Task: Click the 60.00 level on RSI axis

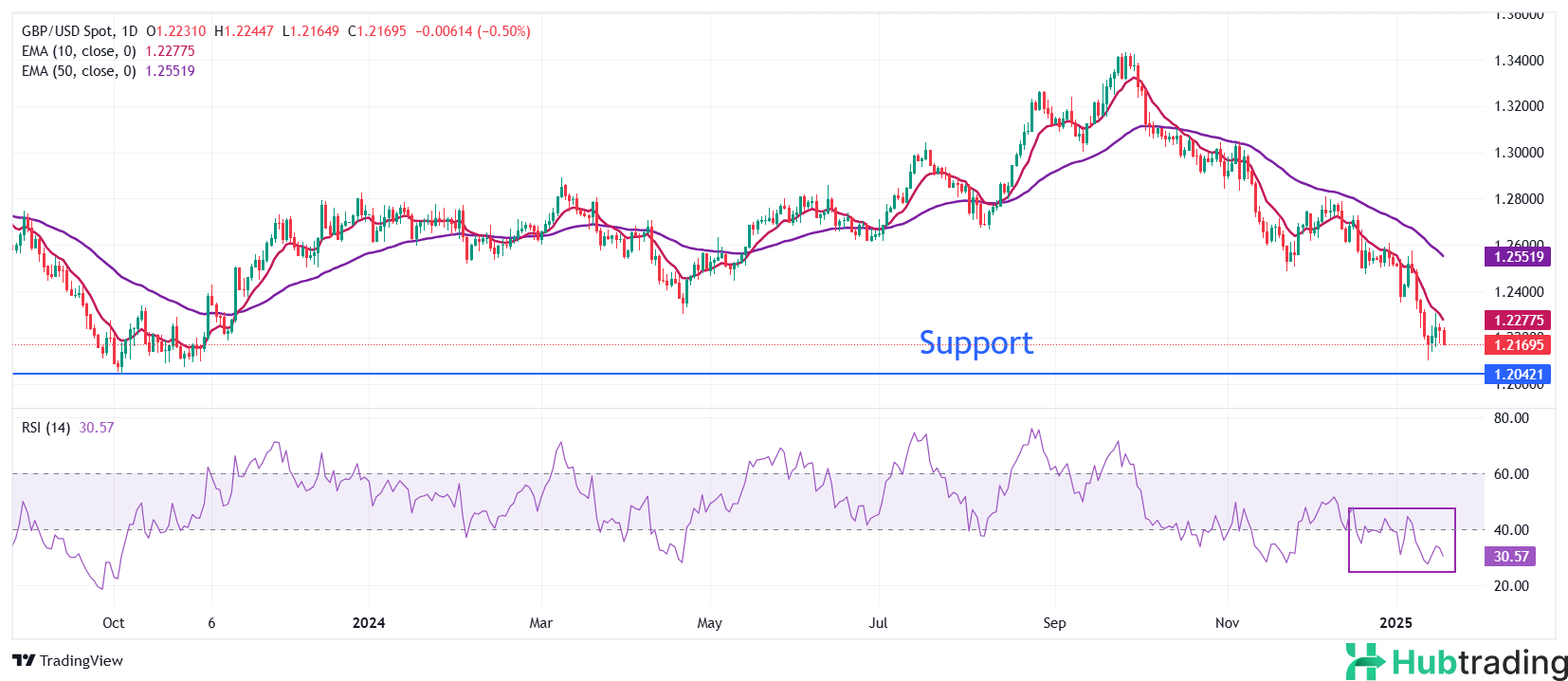Action: (1511, 474)
